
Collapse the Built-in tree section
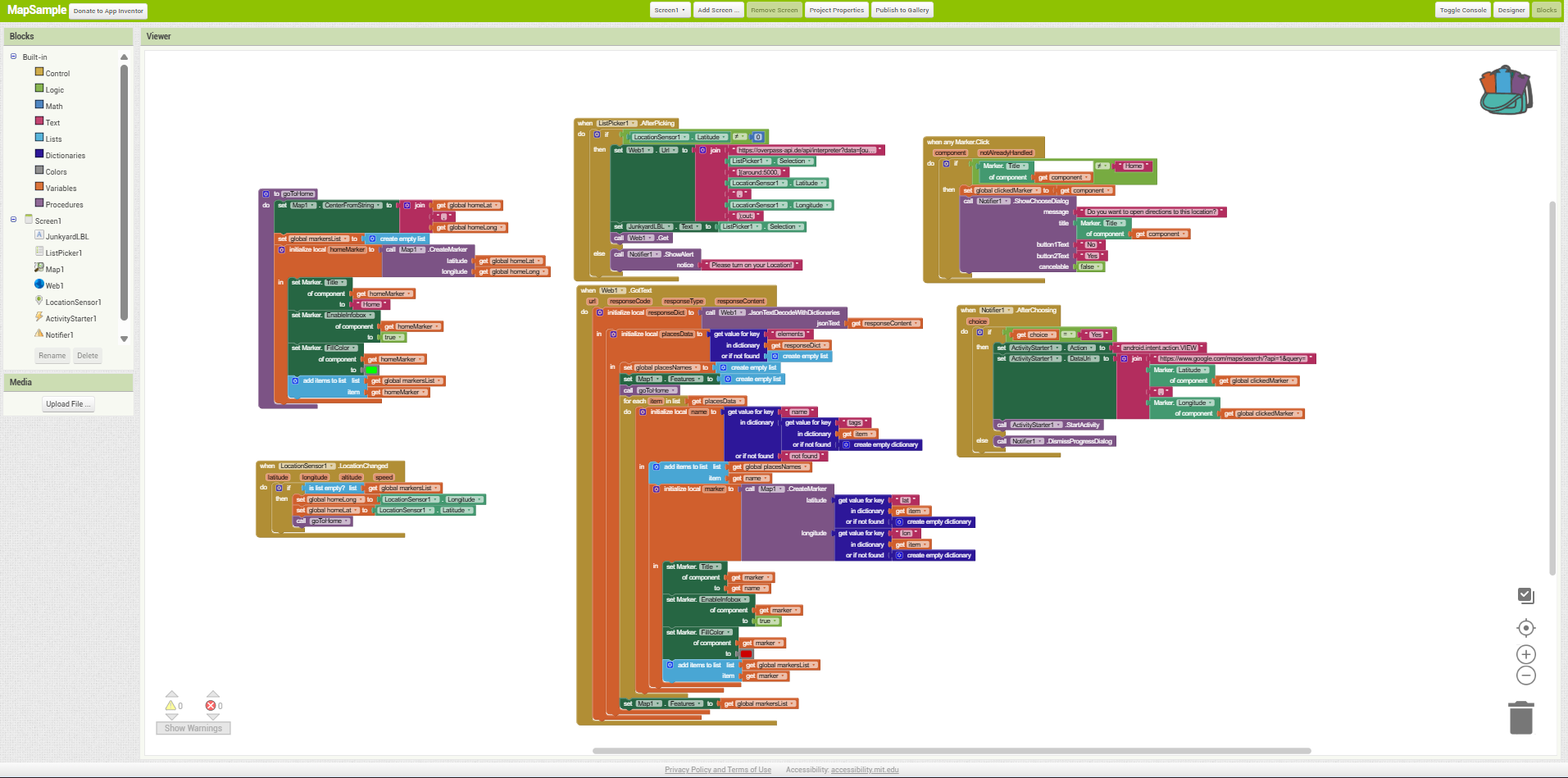pyautogui.click(x=13, y=57)
